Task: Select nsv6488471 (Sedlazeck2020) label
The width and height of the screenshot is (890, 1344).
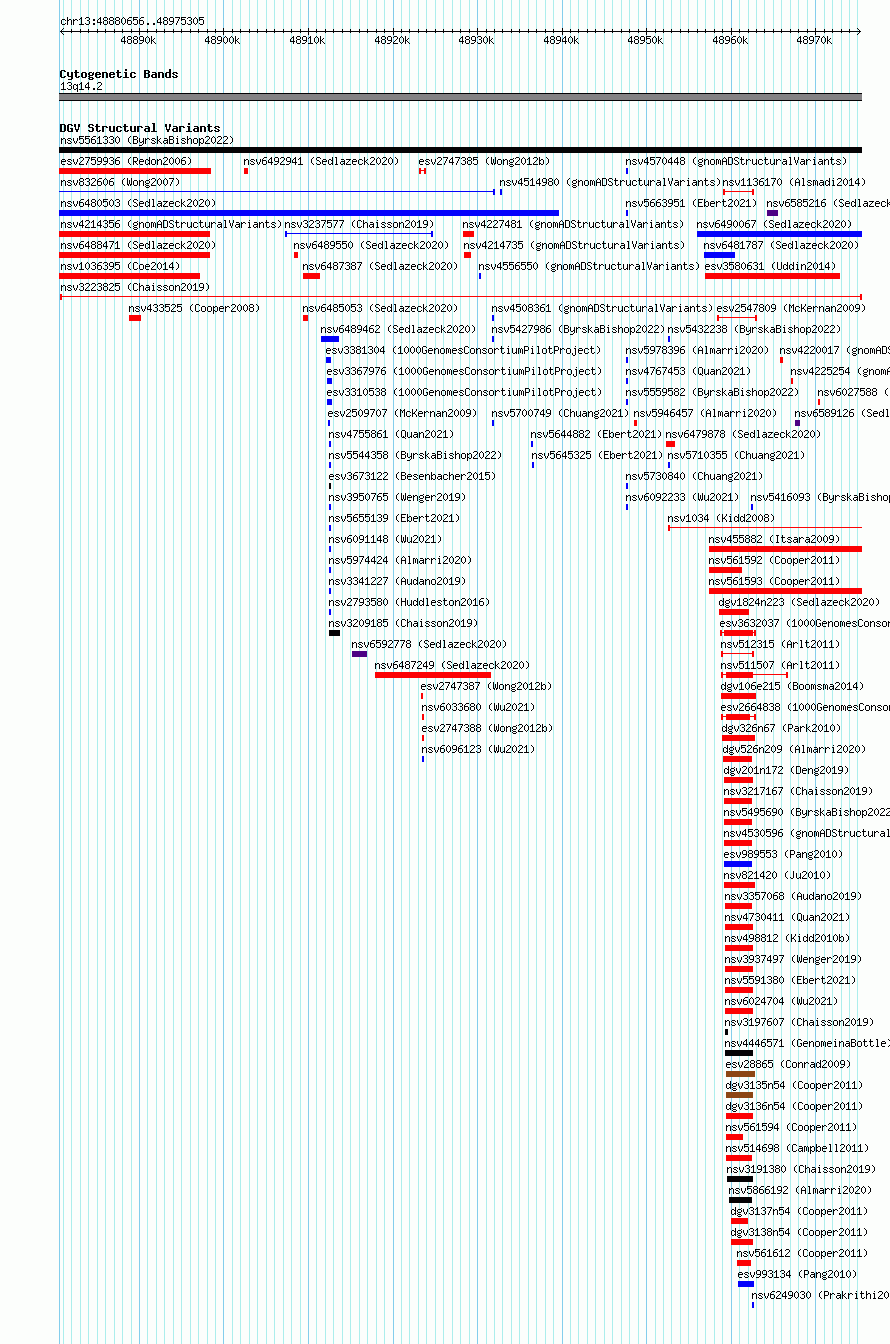Action: (138, 245)
